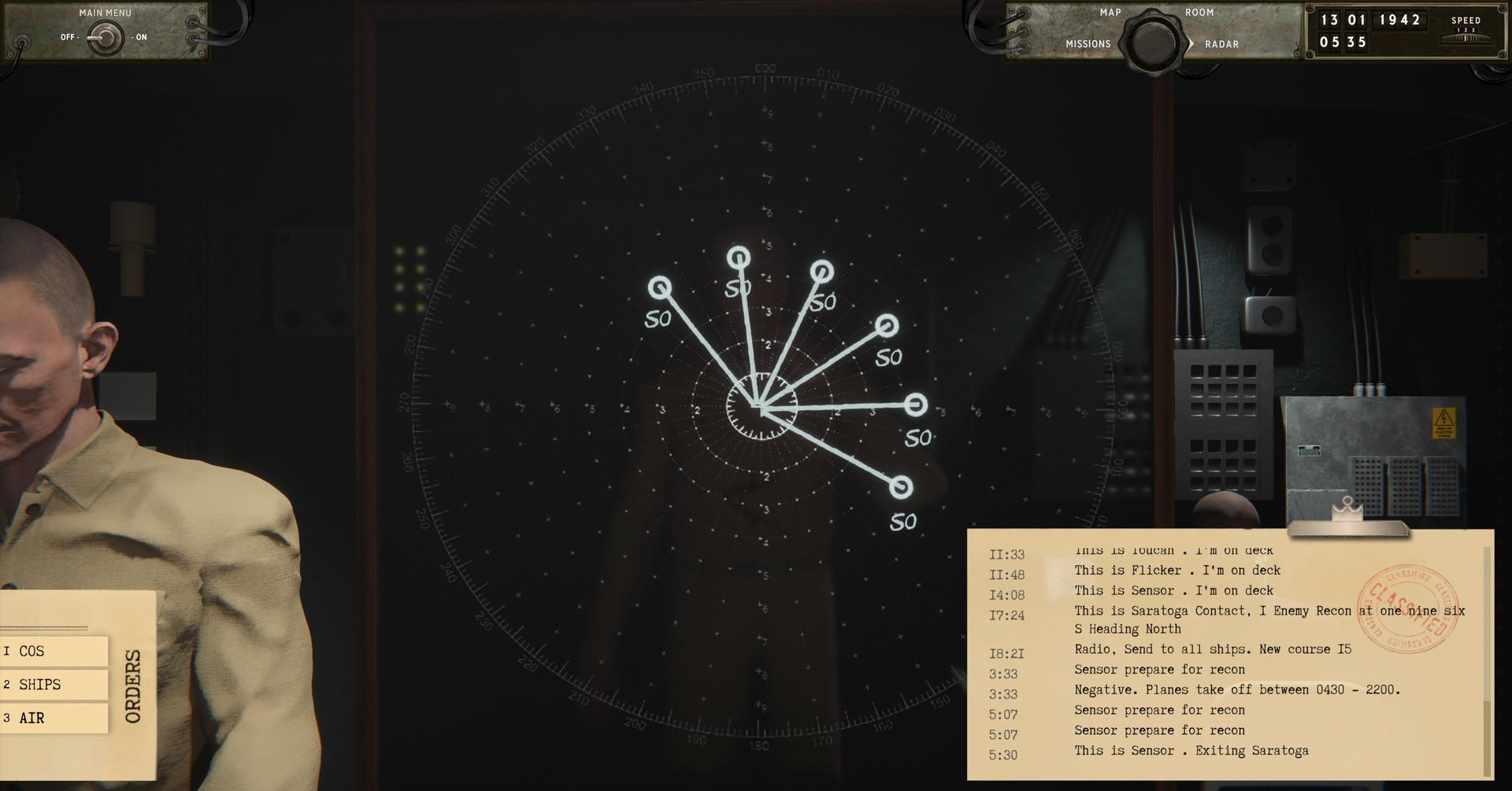Turn the selector knob to MISSIONS

point(1087,44)
